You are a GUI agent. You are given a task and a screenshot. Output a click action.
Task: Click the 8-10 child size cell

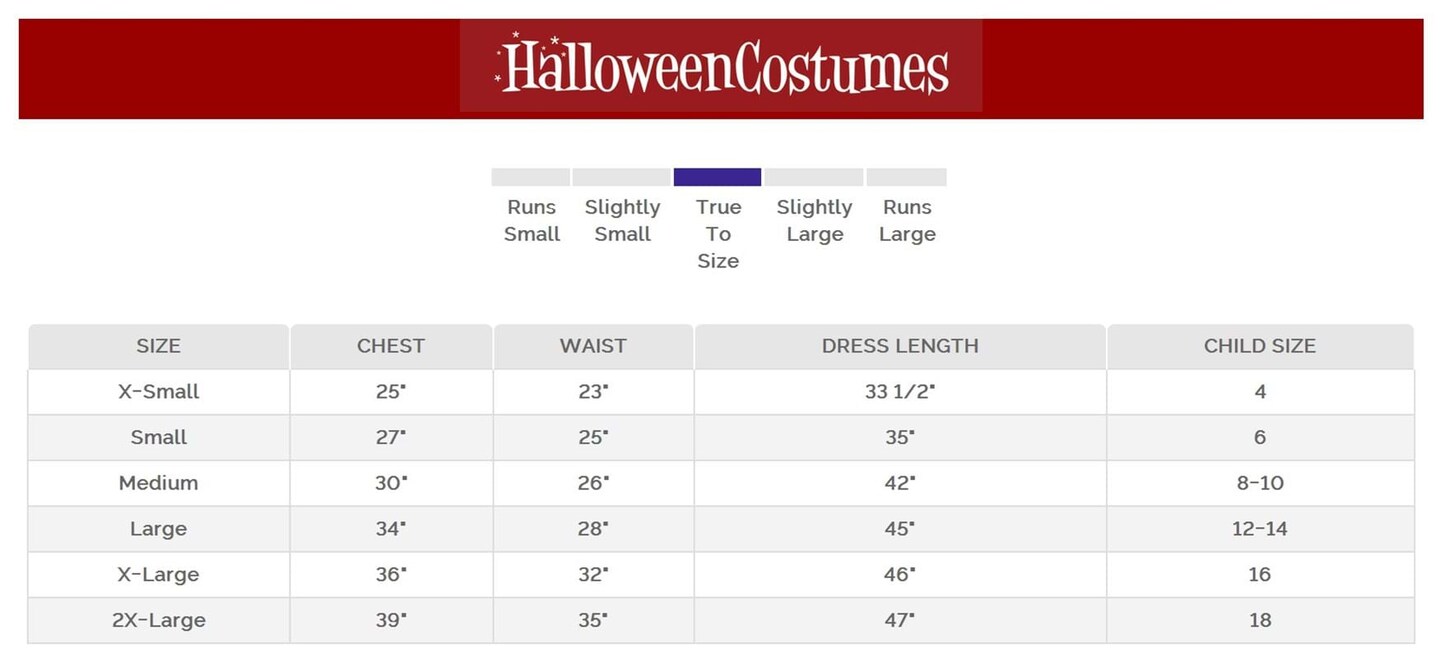(x=1260, y=483)
